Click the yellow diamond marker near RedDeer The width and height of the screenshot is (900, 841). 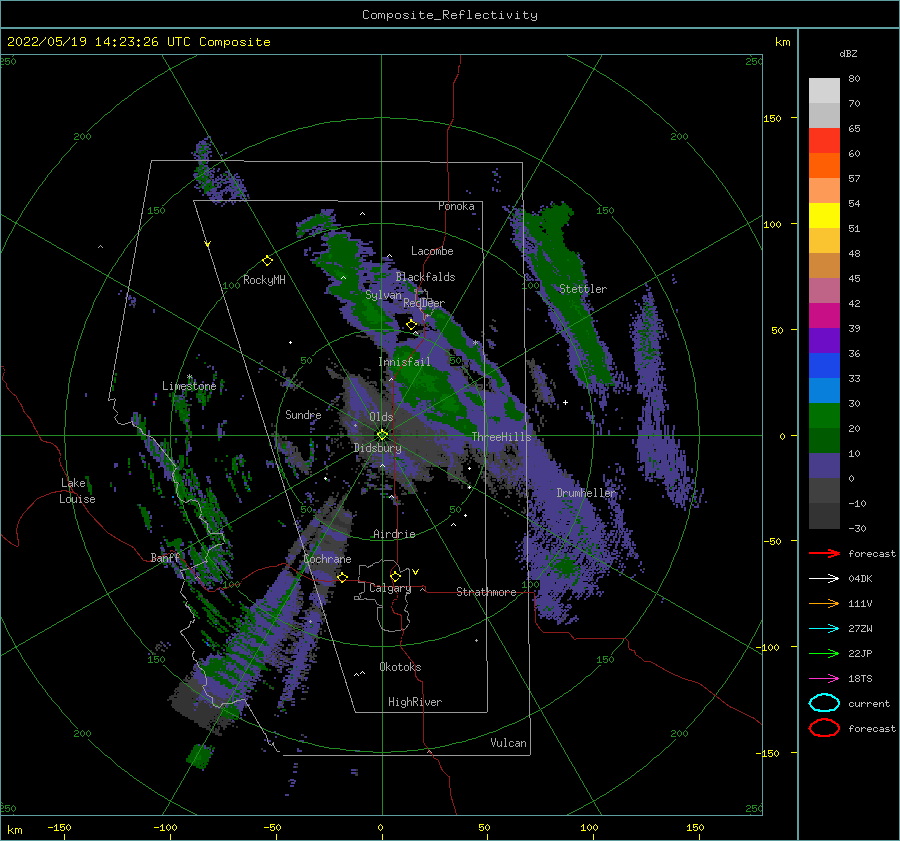[x=411, y=325]
